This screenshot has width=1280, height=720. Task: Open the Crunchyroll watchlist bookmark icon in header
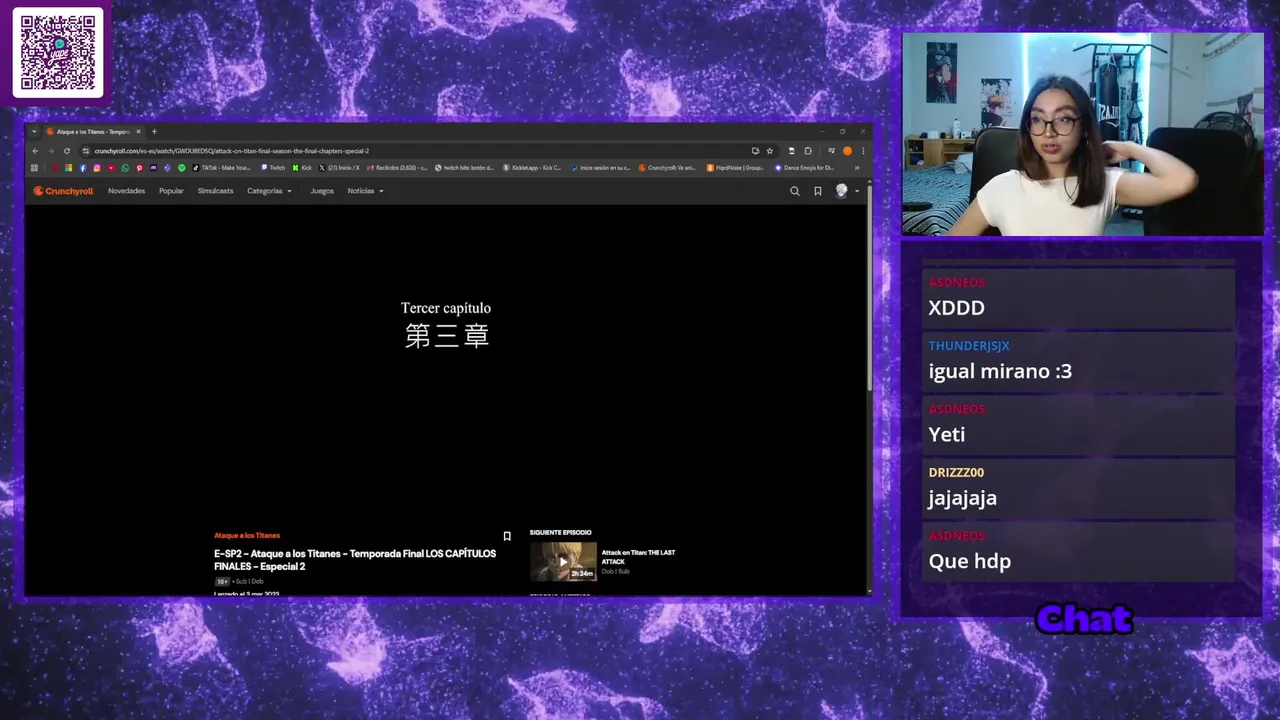[817, 191]
